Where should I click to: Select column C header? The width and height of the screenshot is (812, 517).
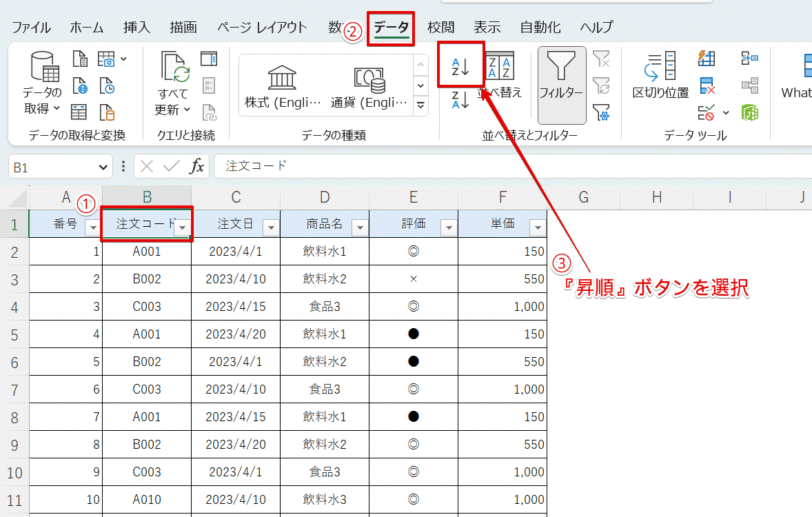coord(236,197)
